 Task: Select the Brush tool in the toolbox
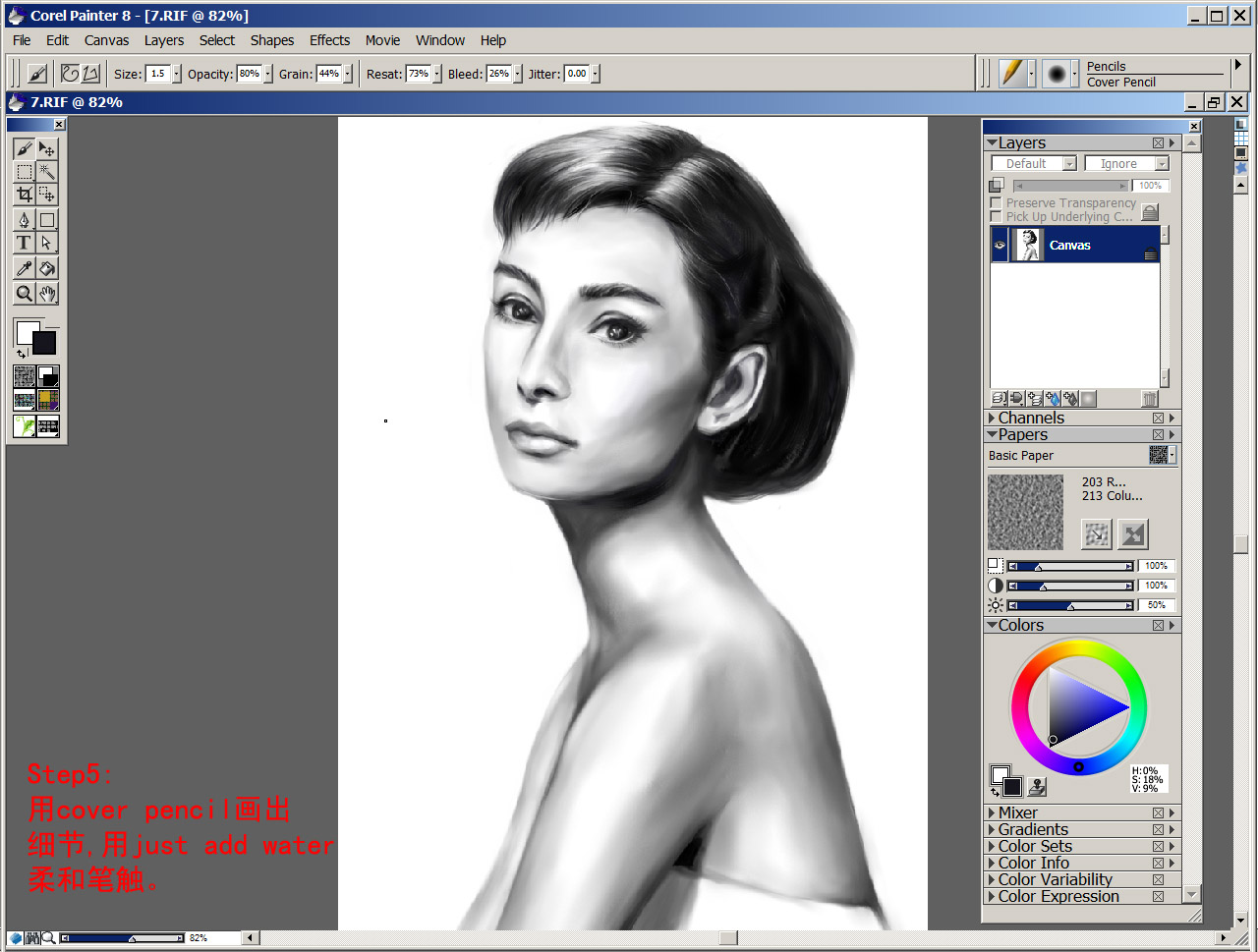coord(25,148)
